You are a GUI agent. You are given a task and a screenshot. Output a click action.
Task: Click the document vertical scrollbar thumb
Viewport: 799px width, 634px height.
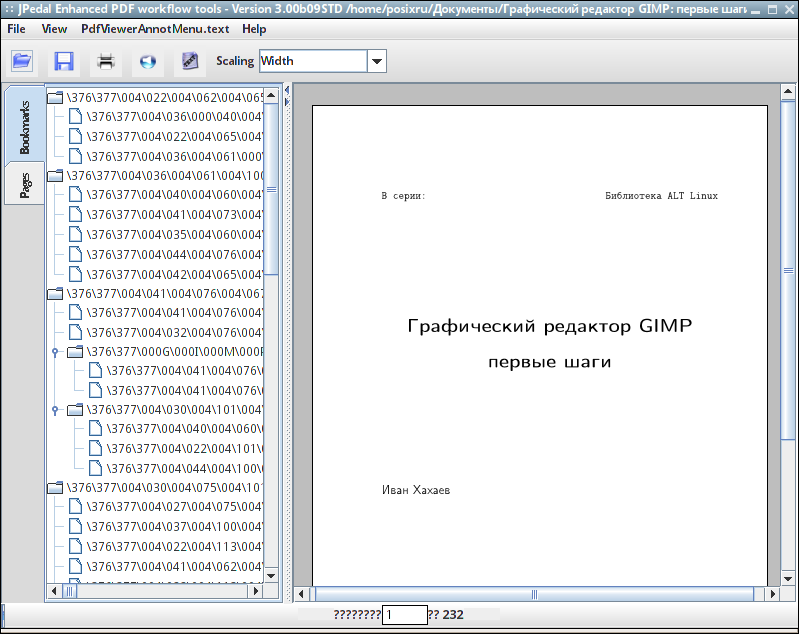[788, 271]
